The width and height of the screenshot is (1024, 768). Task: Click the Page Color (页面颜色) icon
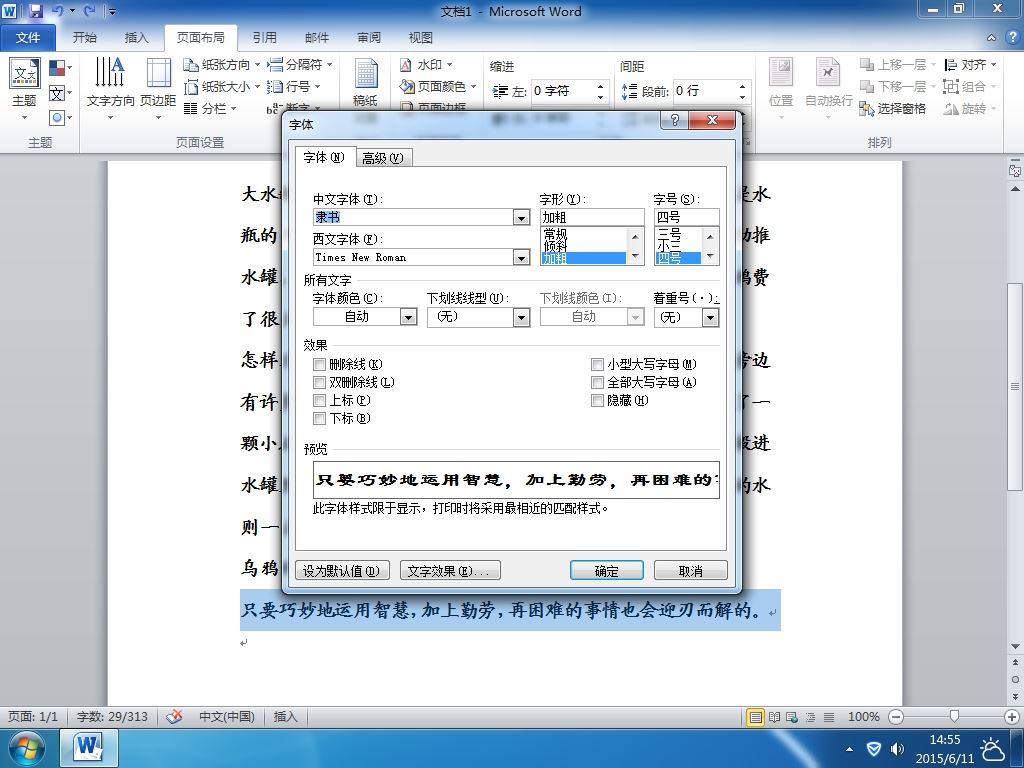pos(407,86)
